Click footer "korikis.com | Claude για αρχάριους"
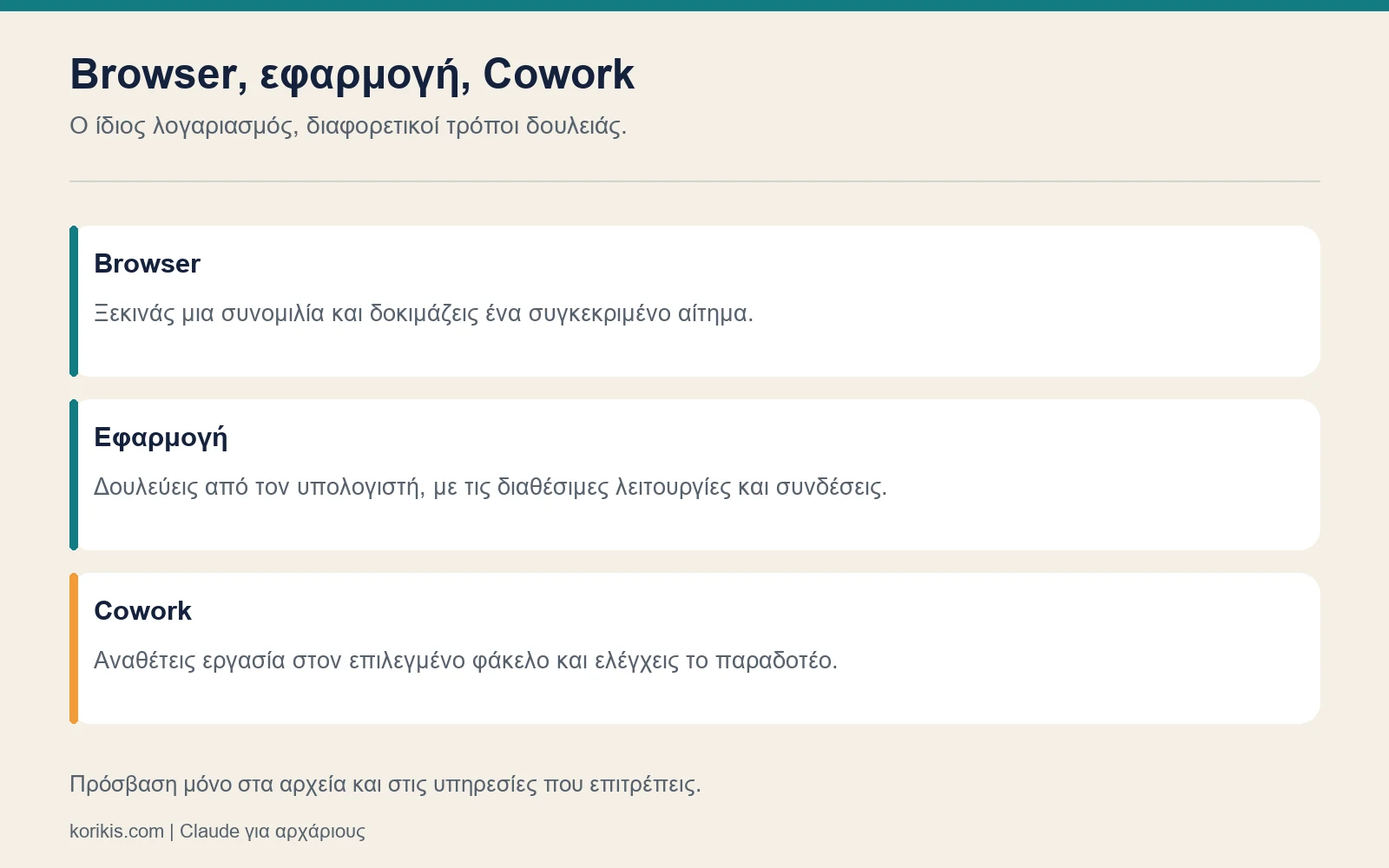Image resolution: width=1389 pixels, height=868 pixels. click(217, 832)
